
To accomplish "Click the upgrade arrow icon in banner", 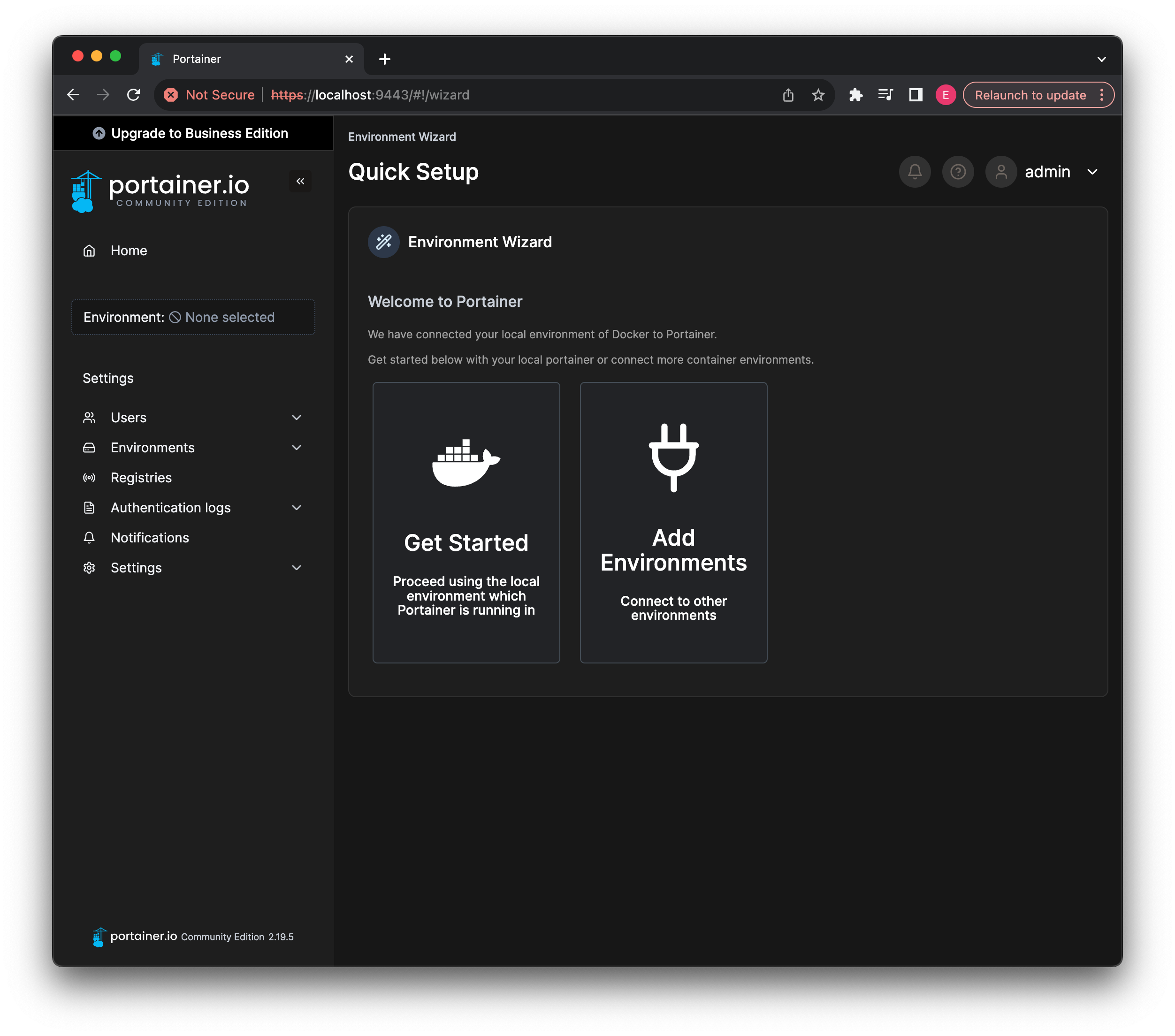I will click(x=99, y=133).
